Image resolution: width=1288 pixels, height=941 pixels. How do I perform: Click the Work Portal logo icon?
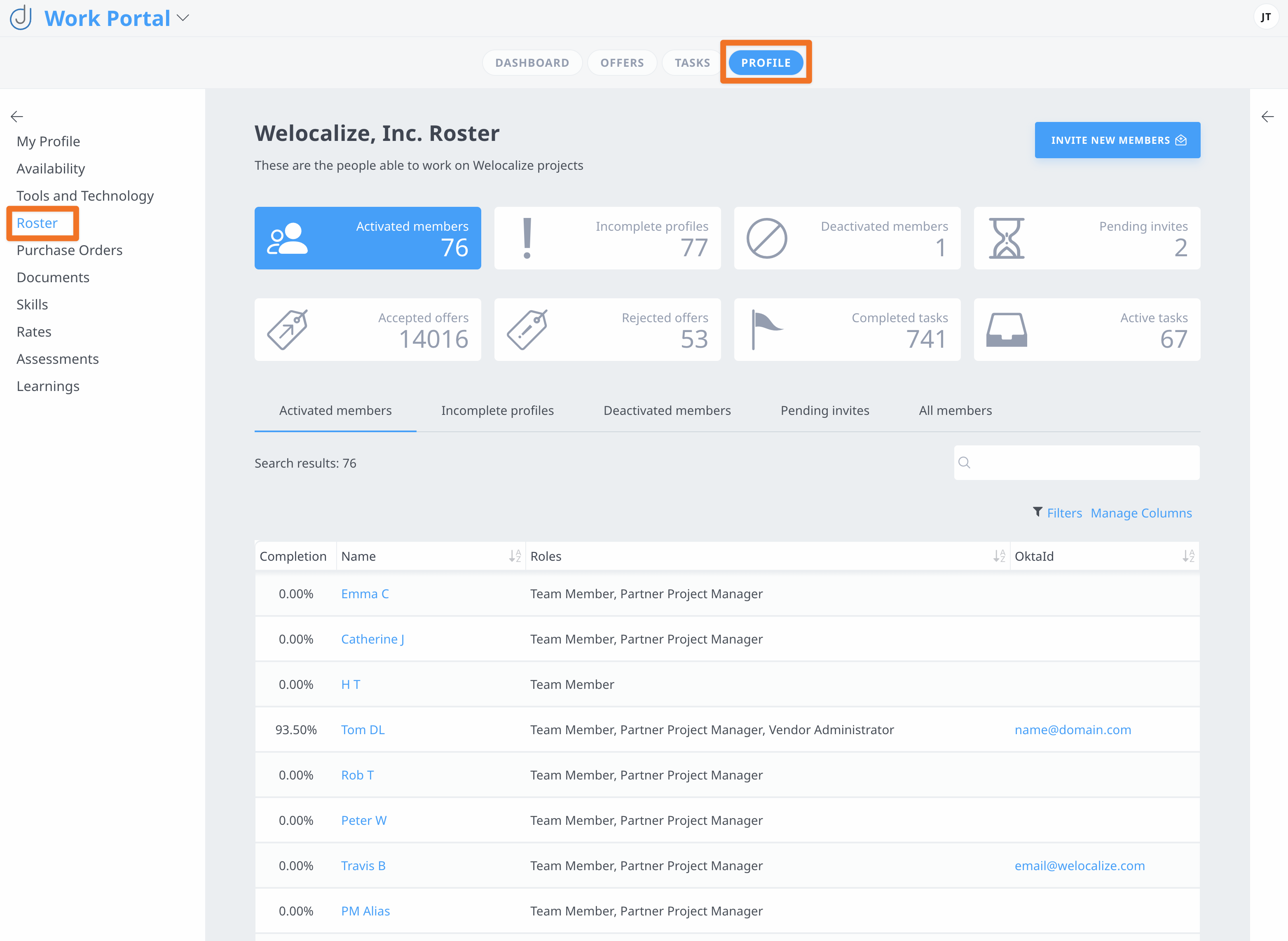click(21, 18)
